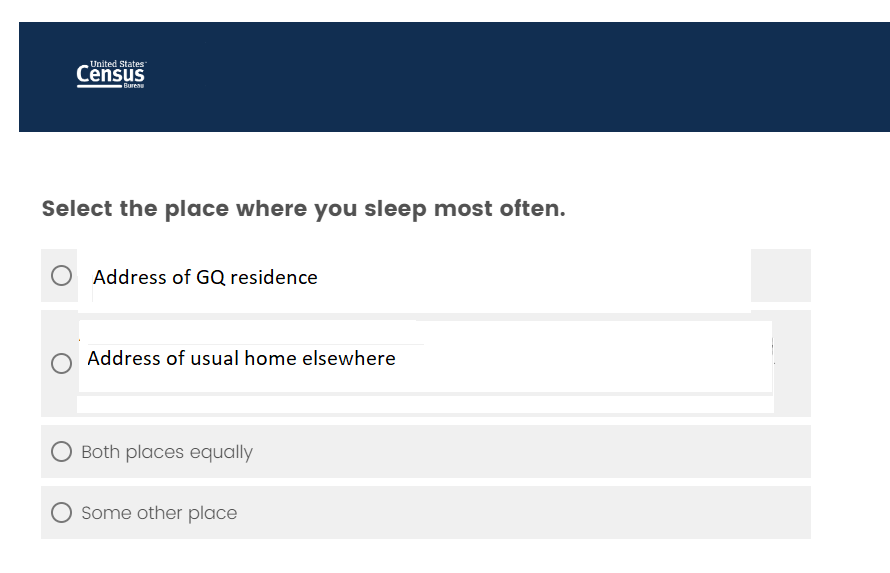Click the "Both places equally" label text
This screenshot has width=890, height=573.
tap(167, 452)
